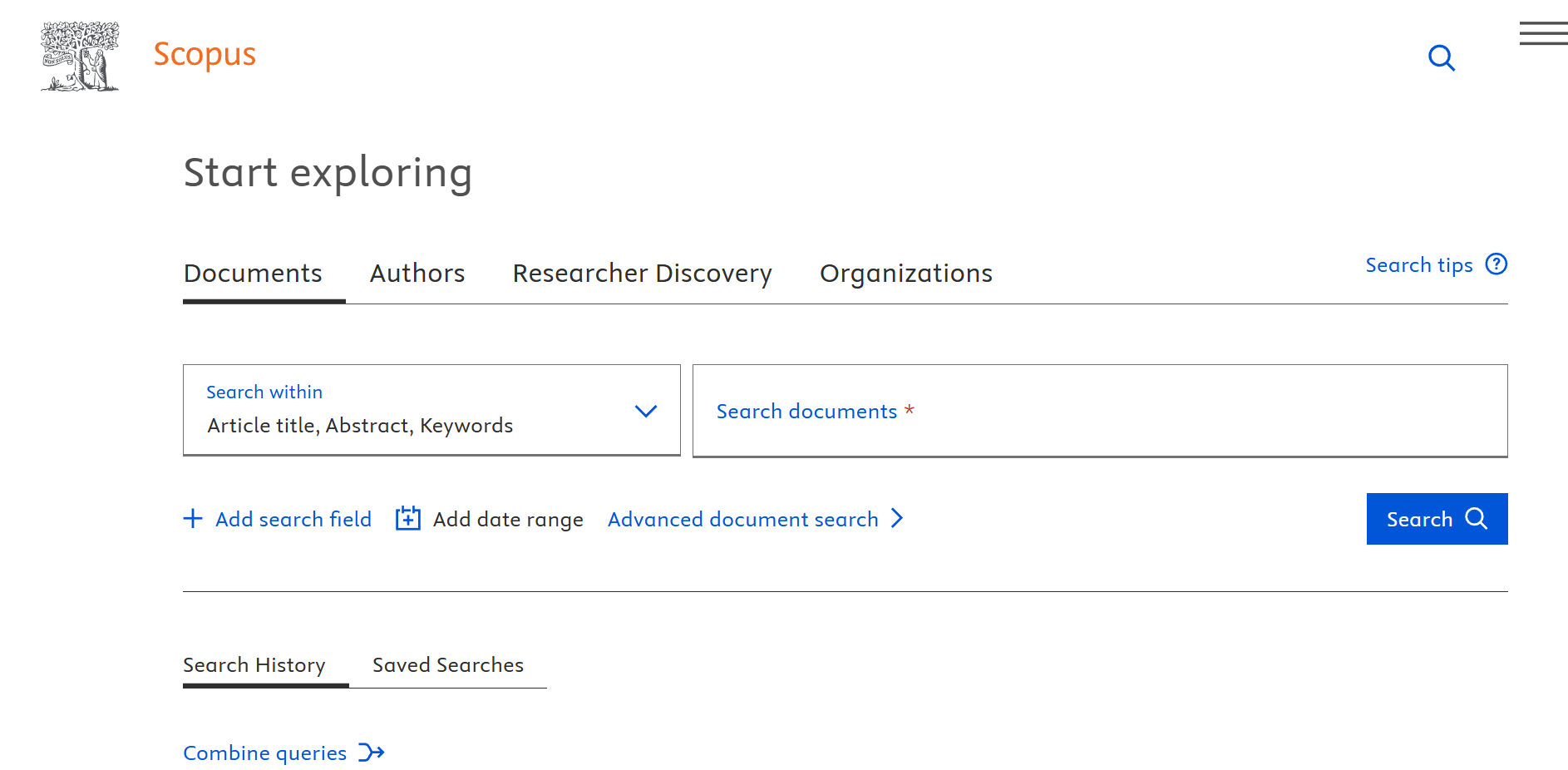Click the Search within dropdown chevron arrow
Image resolution: width=1568 pixels, height=770 pixels.
pos(646,411)
